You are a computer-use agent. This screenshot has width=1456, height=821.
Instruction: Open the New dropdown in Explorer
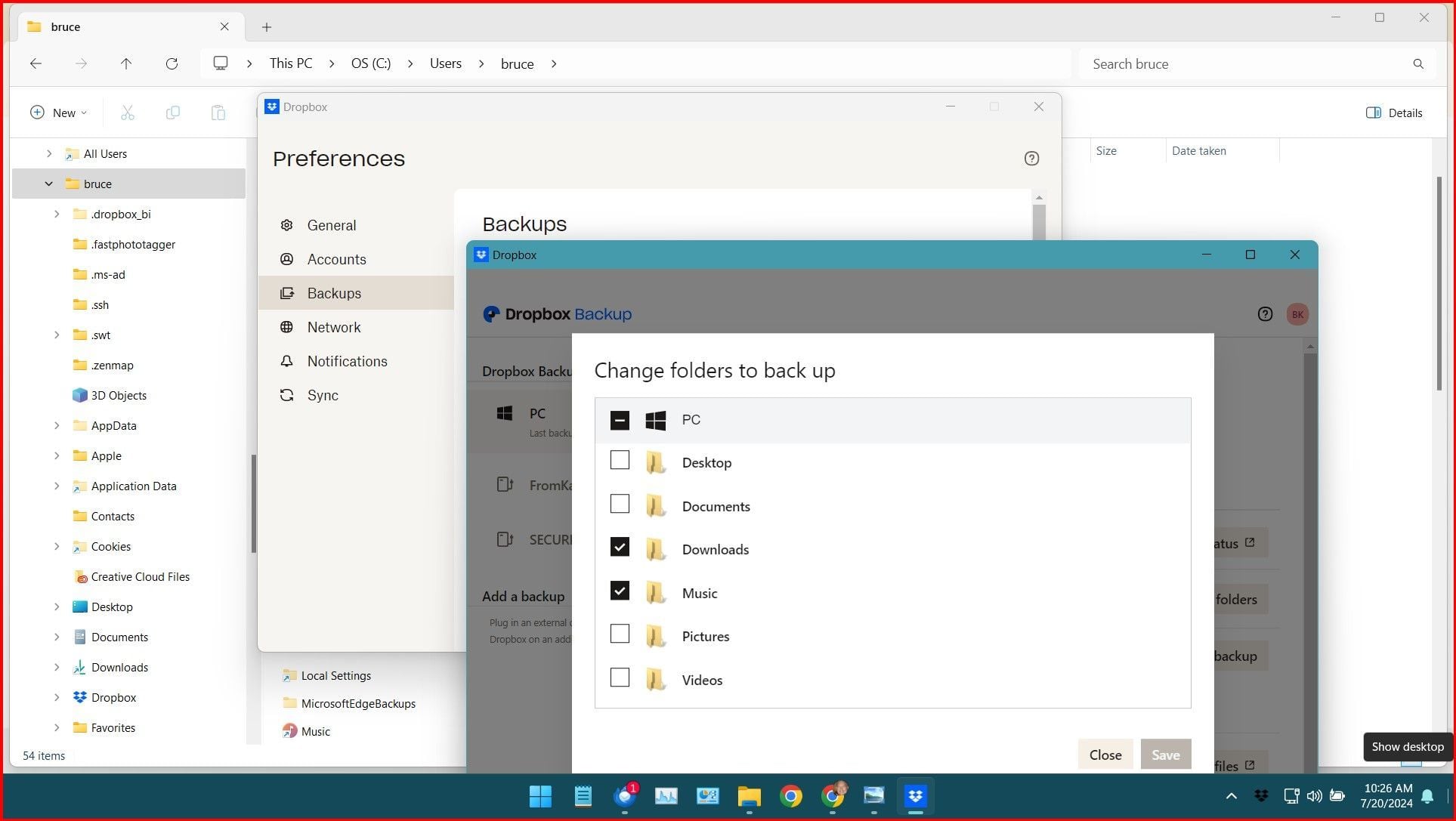[58, 113]
